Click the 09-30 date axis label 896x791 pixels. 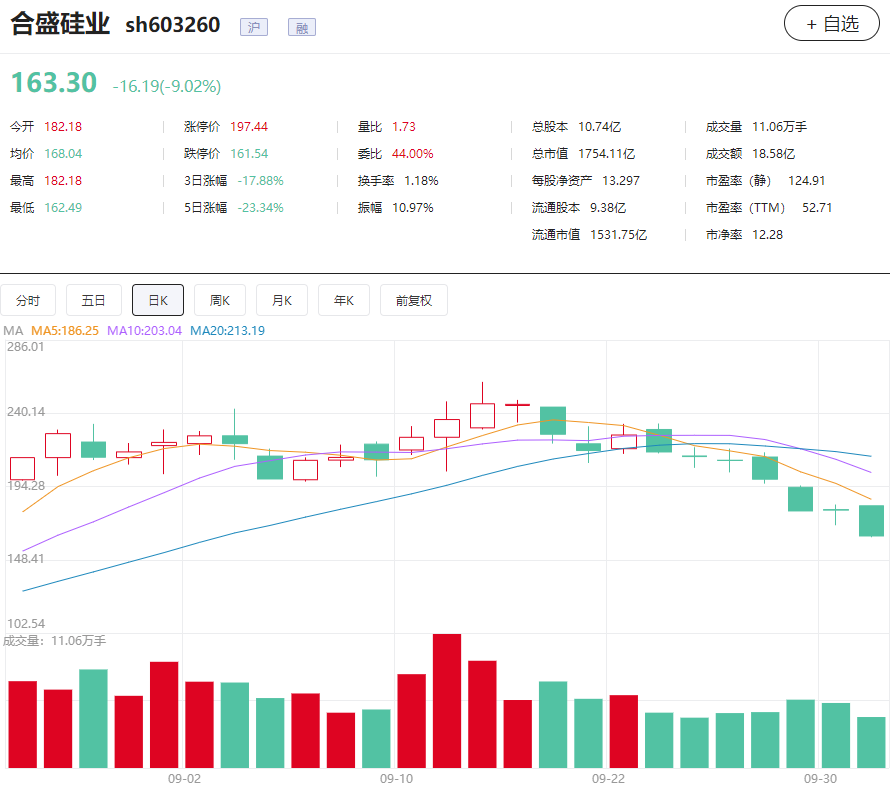pos(820,778)
